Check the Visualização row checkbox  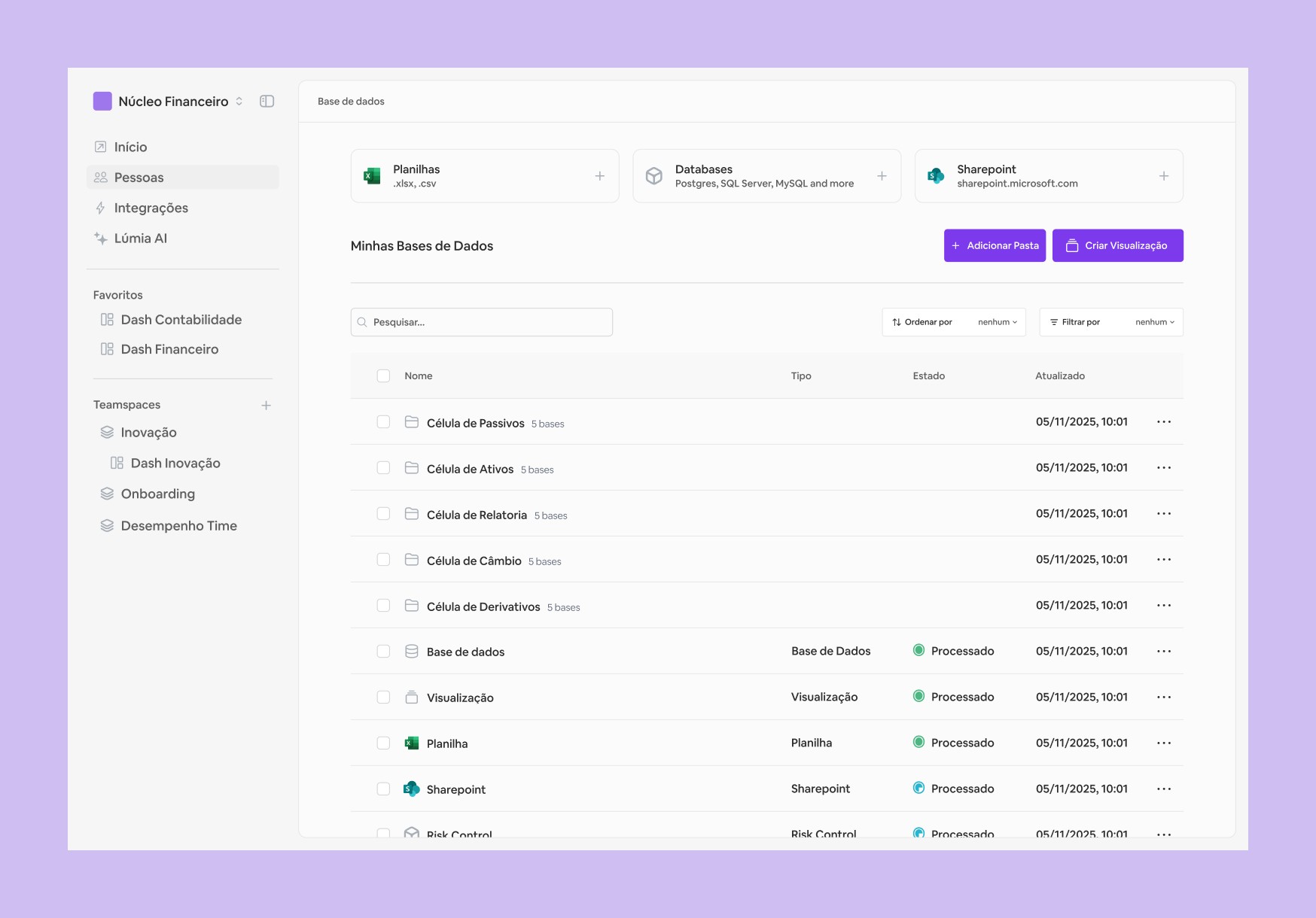(x=383, y=698)
